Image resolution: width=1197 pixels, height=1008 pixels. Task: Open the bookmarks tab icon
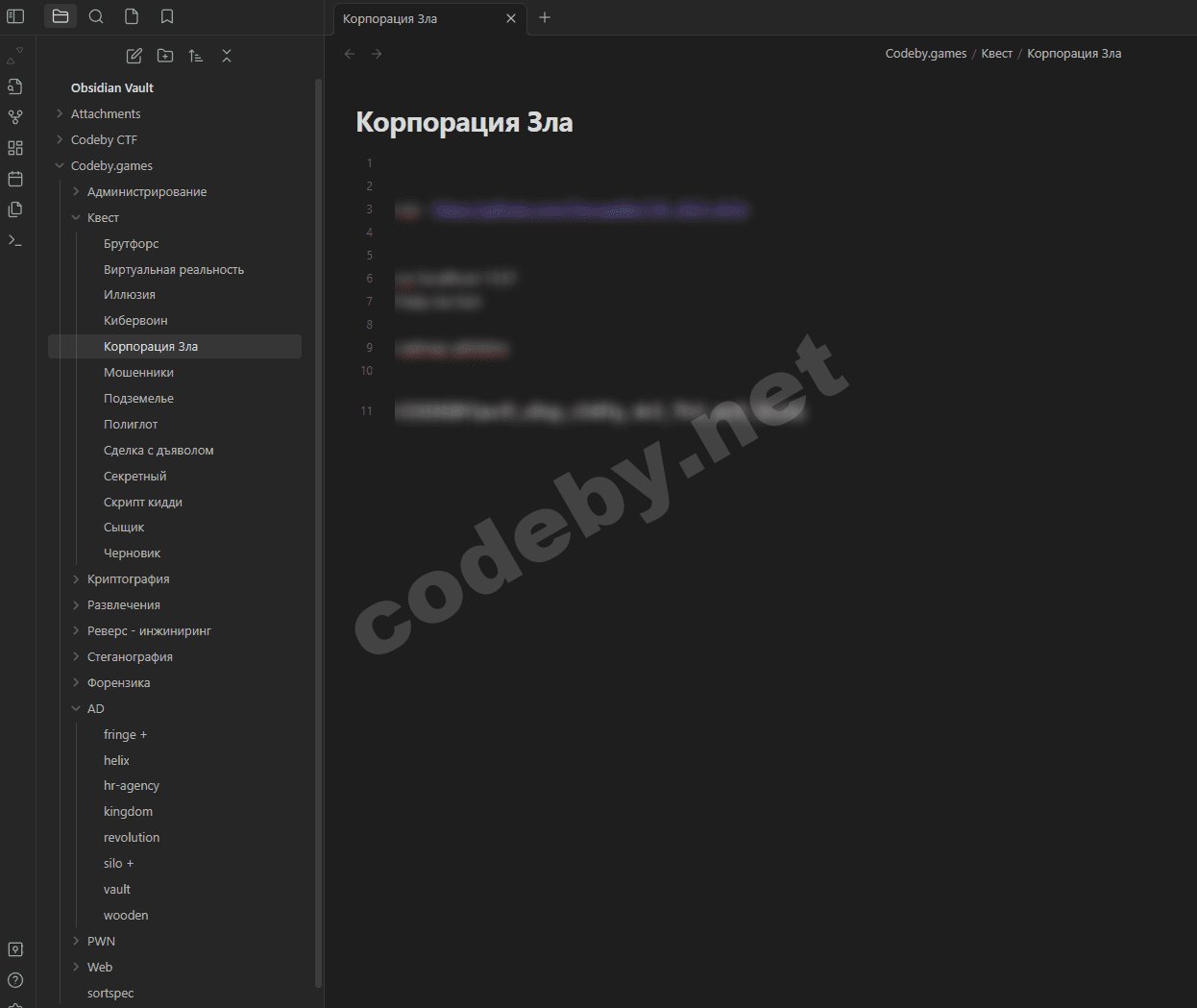tap(167, 16)
